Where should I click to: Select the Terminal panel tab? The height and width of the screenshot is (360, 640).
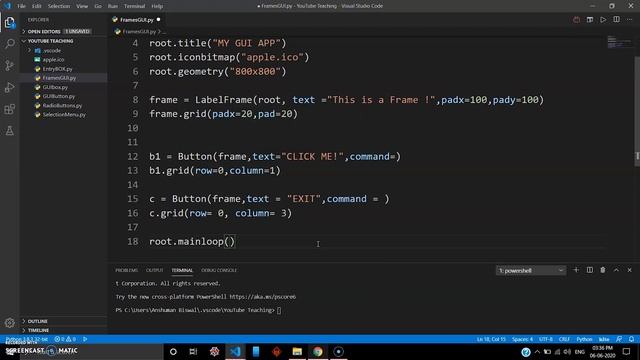point(182,270)
